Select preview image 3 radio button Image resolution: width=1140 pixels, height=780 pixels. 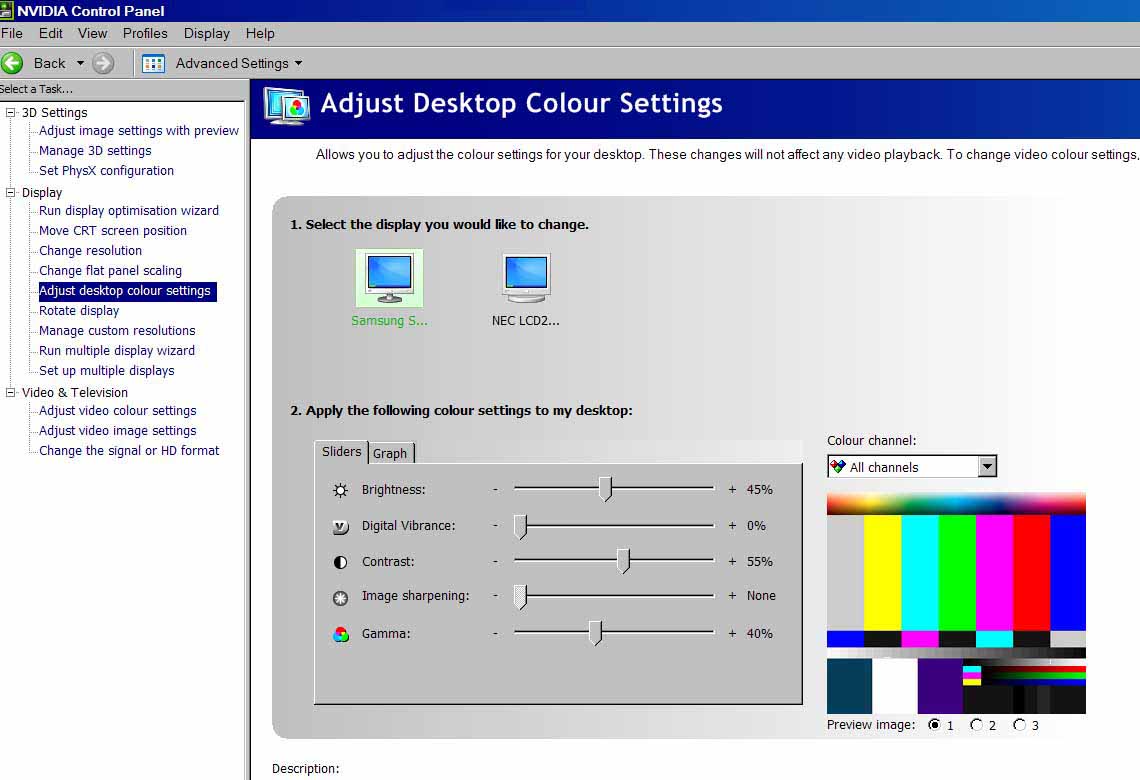click(1019, 725)
